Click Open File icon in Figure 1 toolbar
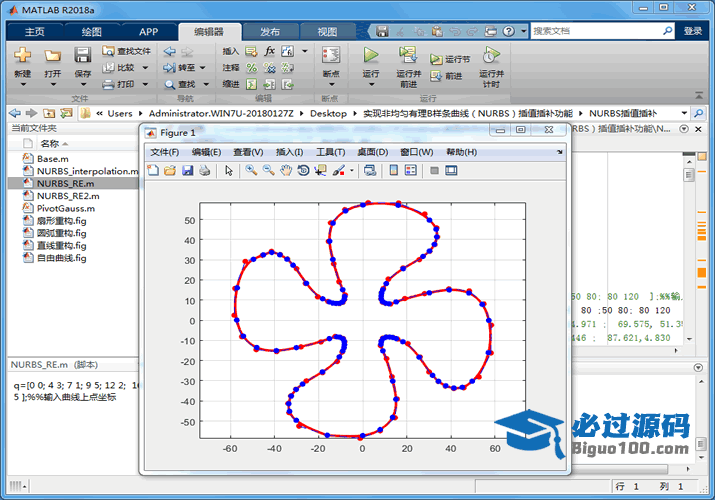Screen dimensions: 715x500 point(170,170)
